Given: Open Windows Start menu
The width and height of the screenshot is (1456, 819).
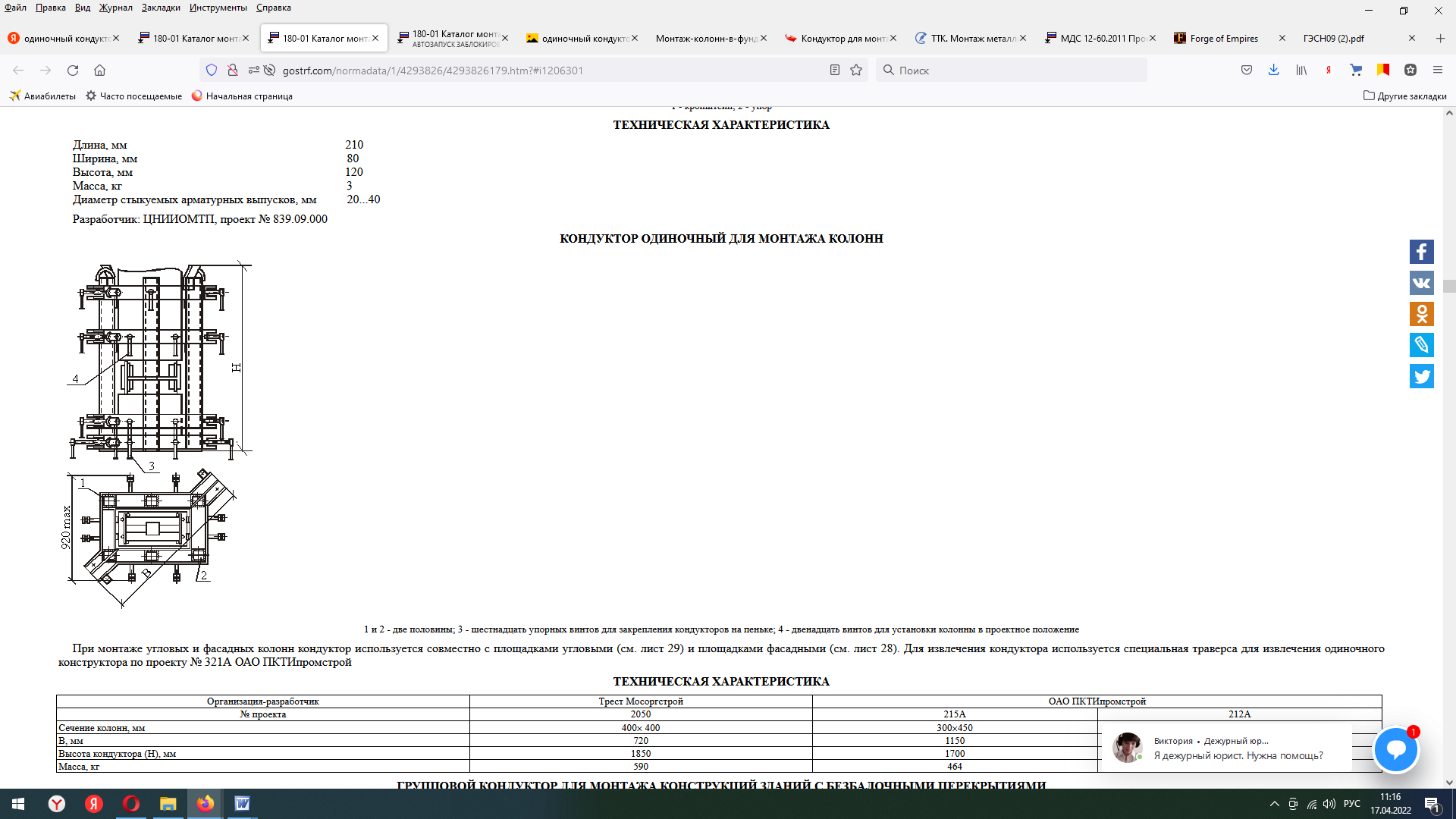Looking at the screenshot, I should point(18,804).
